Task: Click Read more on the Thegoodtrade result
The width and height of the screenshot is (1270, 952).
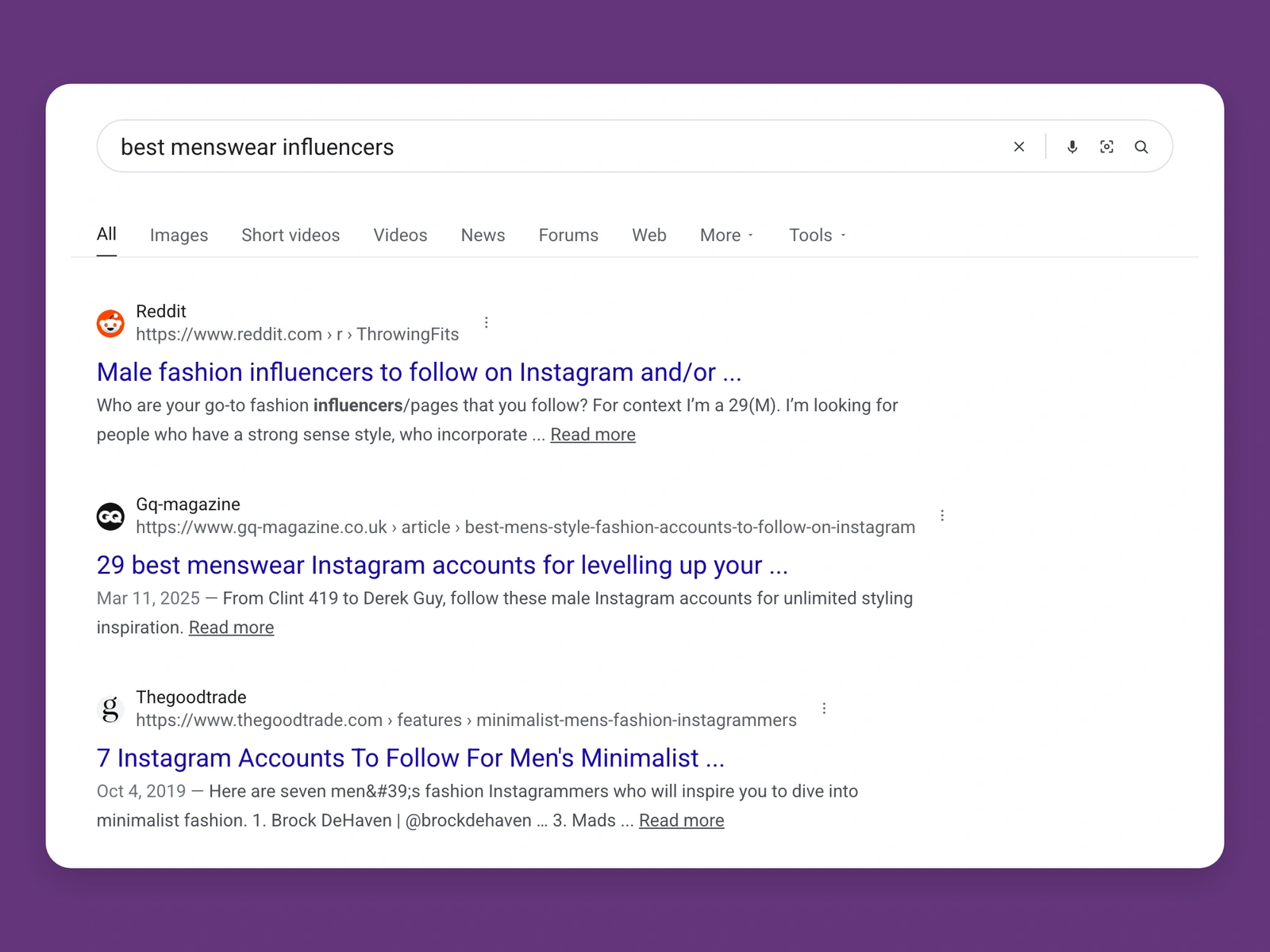Action: (681, 820)
